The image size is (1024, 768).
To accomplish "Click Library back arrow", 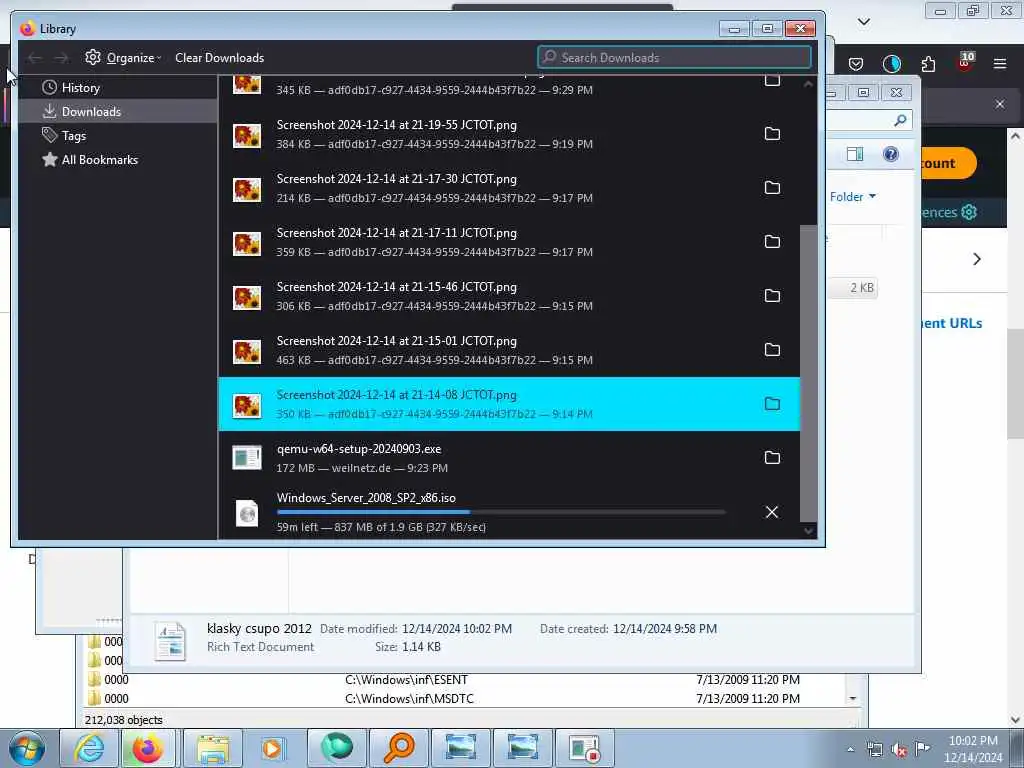I will [35, 58].
